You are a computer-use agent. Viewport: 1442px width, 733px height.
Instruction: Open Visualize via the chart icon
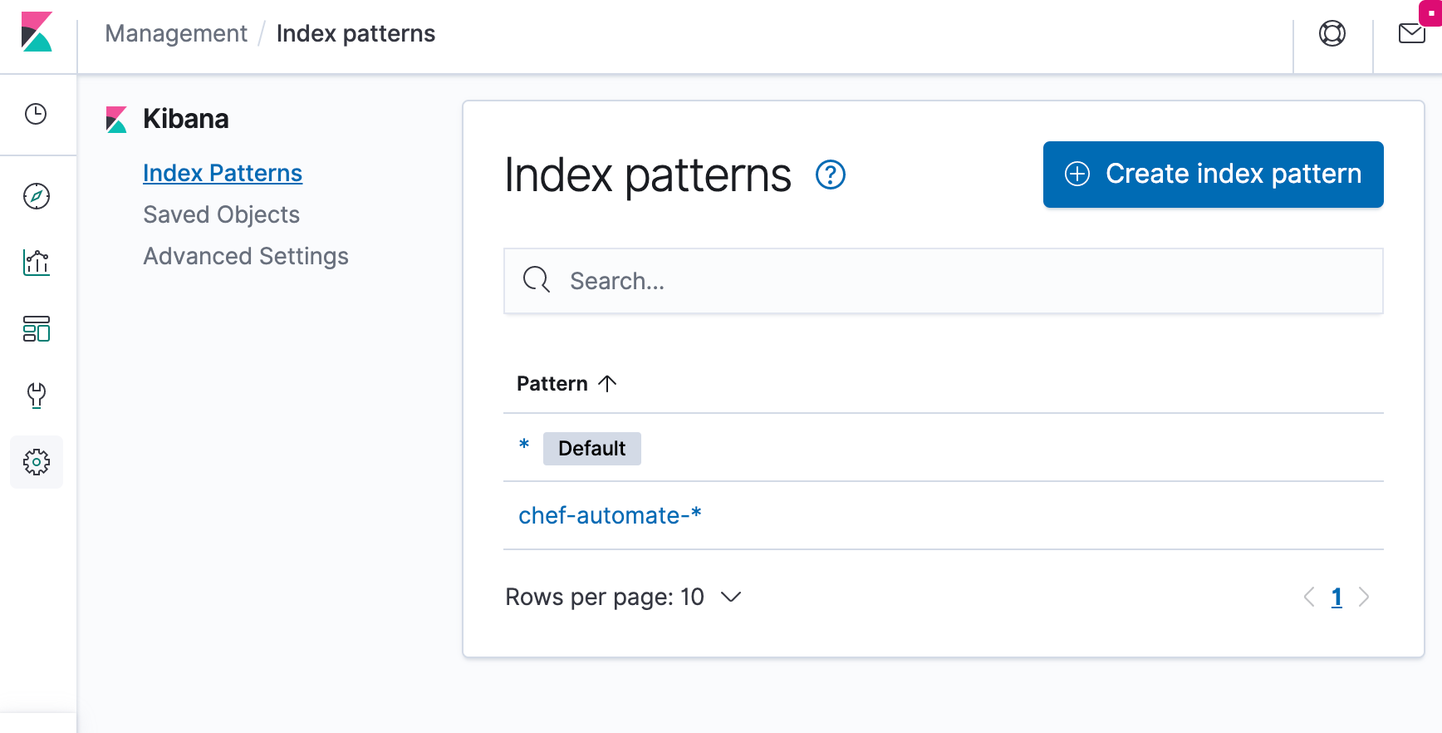pyautogui.click(x=36, y=263)
